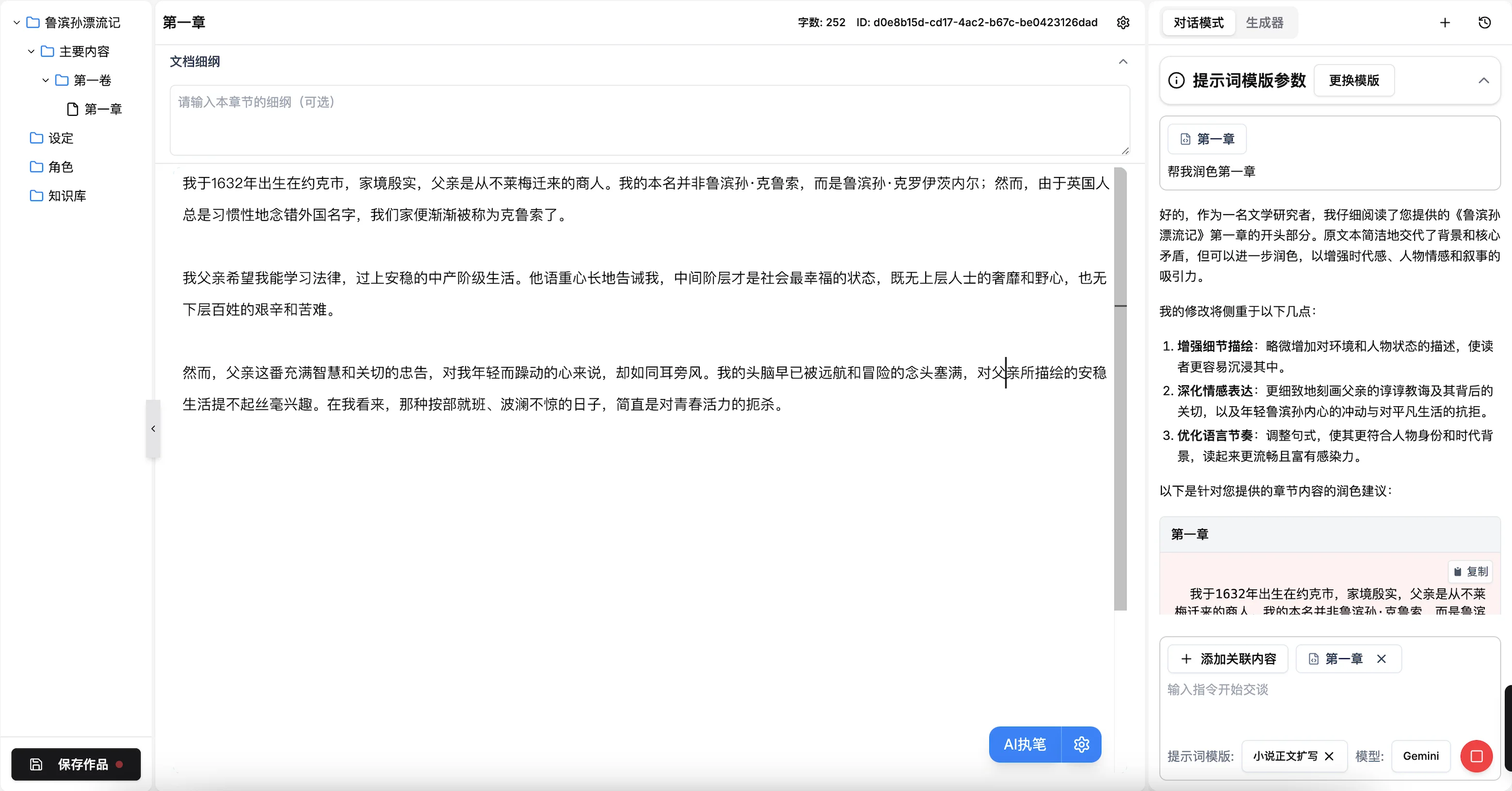Collapse 提示词模版参数 panel chevron
Viewport: 1512px width, 791px height.
tap(1483, 80)
